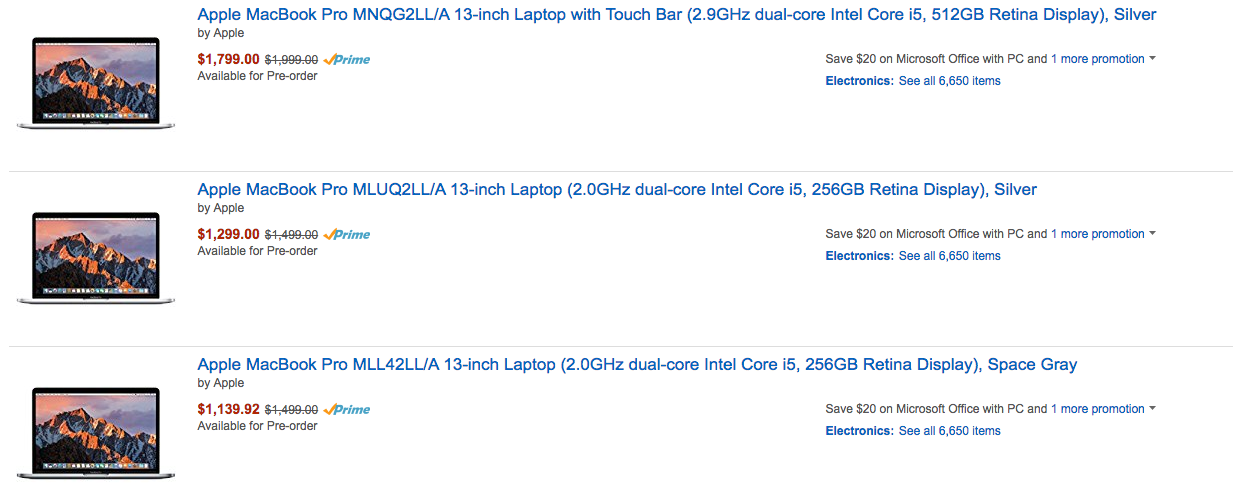Image resolution: width=1233 pixels, height=493 pixels.
Task: Click '1 more promotion' on first listing
Action: point(1097,59)
